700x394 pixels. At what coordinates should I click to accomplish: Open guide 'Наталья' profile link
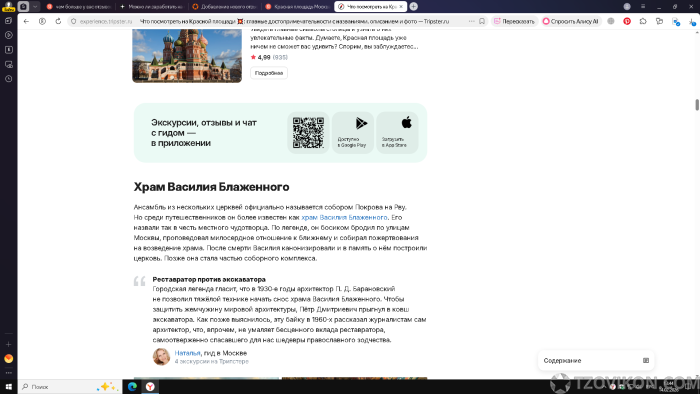(x=187, y=353)
